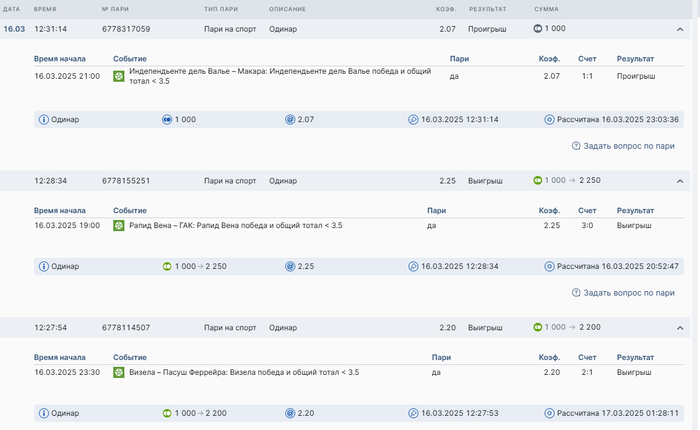The image size is (700, 430).
Task: Click coin stake icon beside 1 000 → 2 250 in summary bar
Action: click(167, 267)
